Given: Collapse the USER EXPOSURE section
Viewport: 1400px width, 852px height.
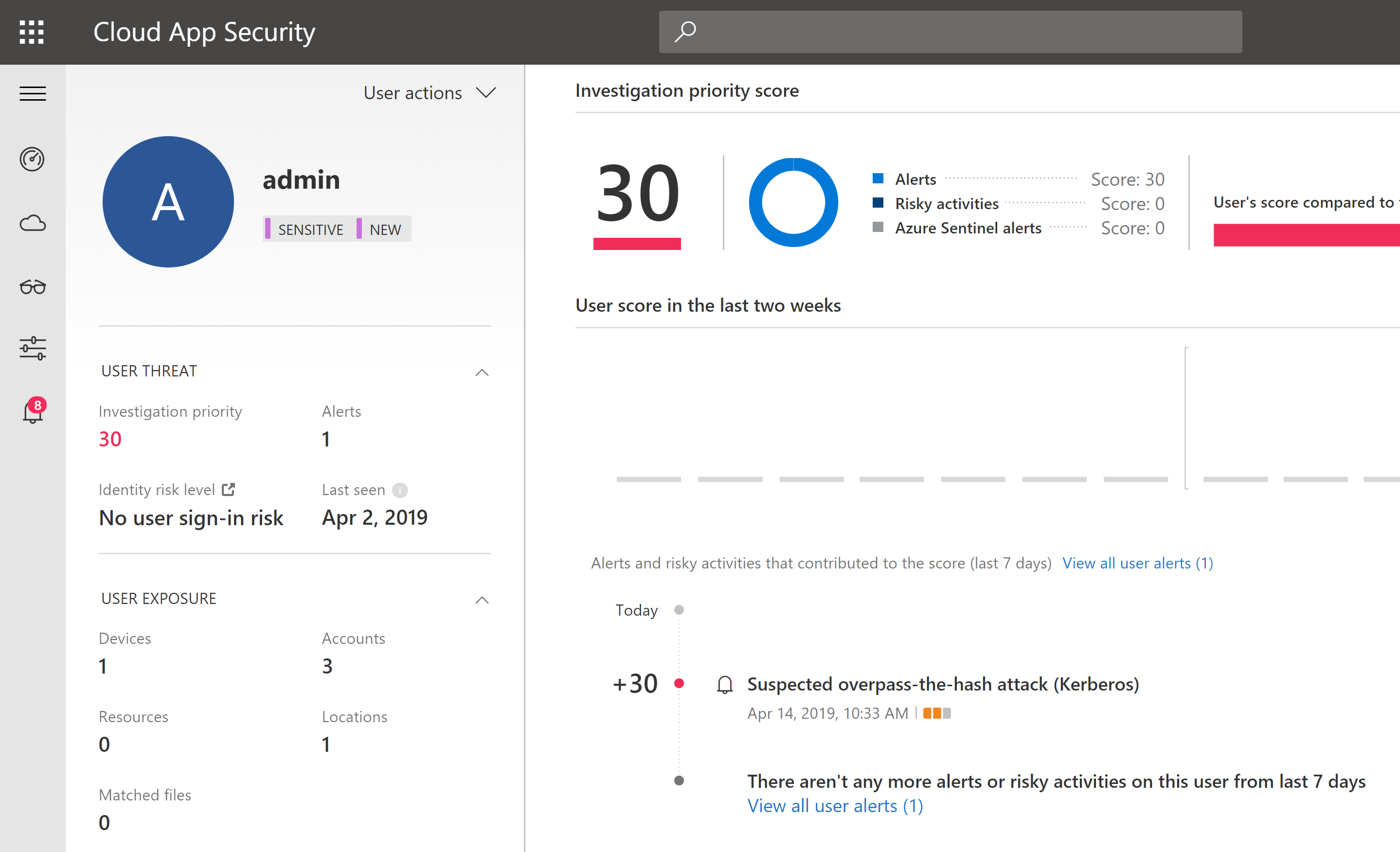Looking at the screenshot, I should (x=482, y=601).
